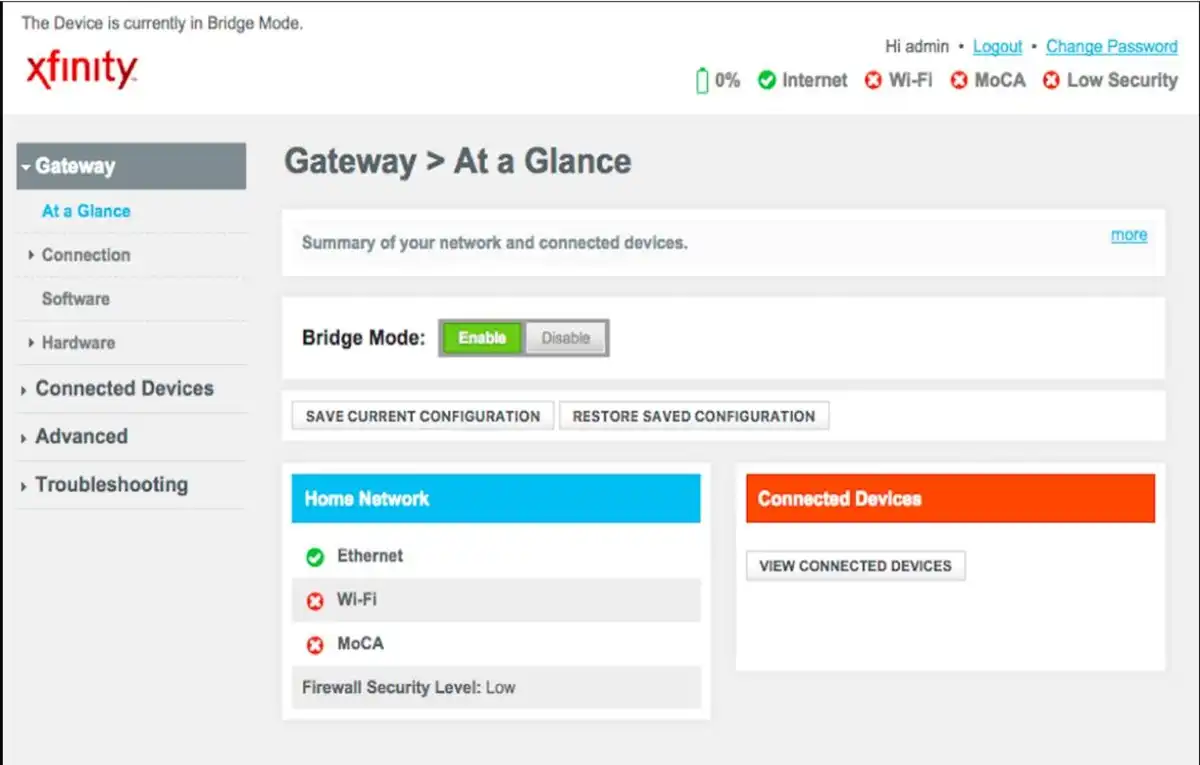Click the Low Security label

pyautogui.click(x=1122, y=80)
